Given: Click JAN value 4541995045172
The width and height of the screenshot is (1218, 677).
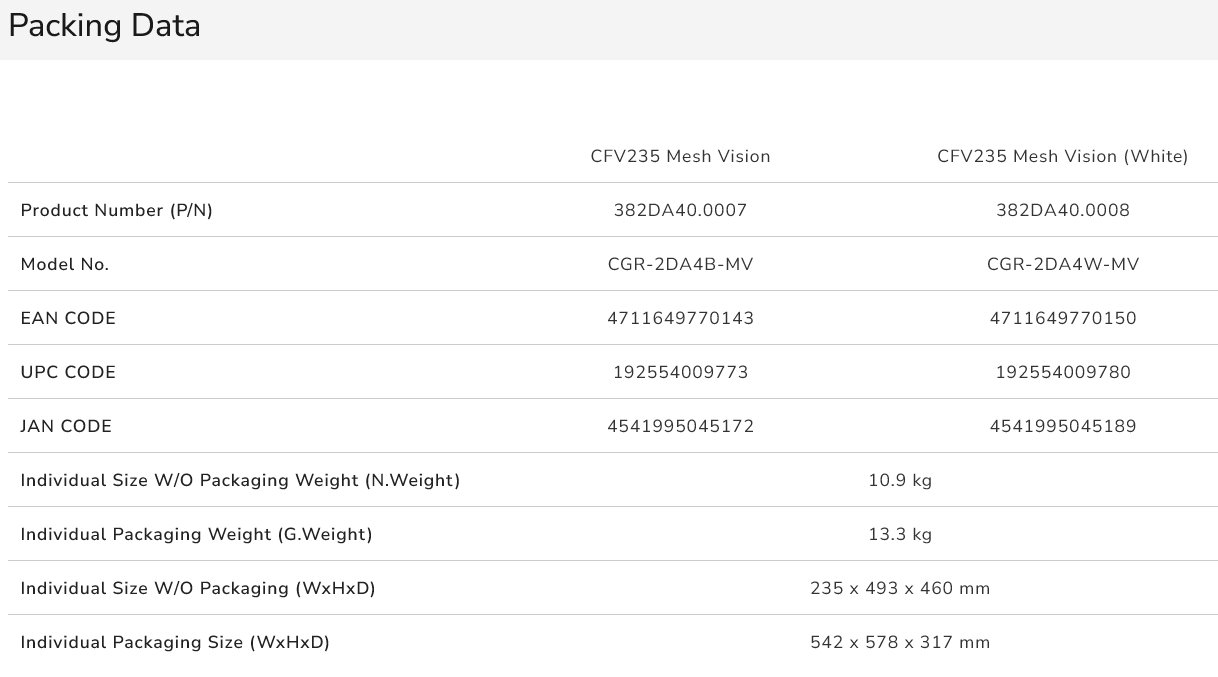Looking at the screenshot, I should tap(680, 426).
